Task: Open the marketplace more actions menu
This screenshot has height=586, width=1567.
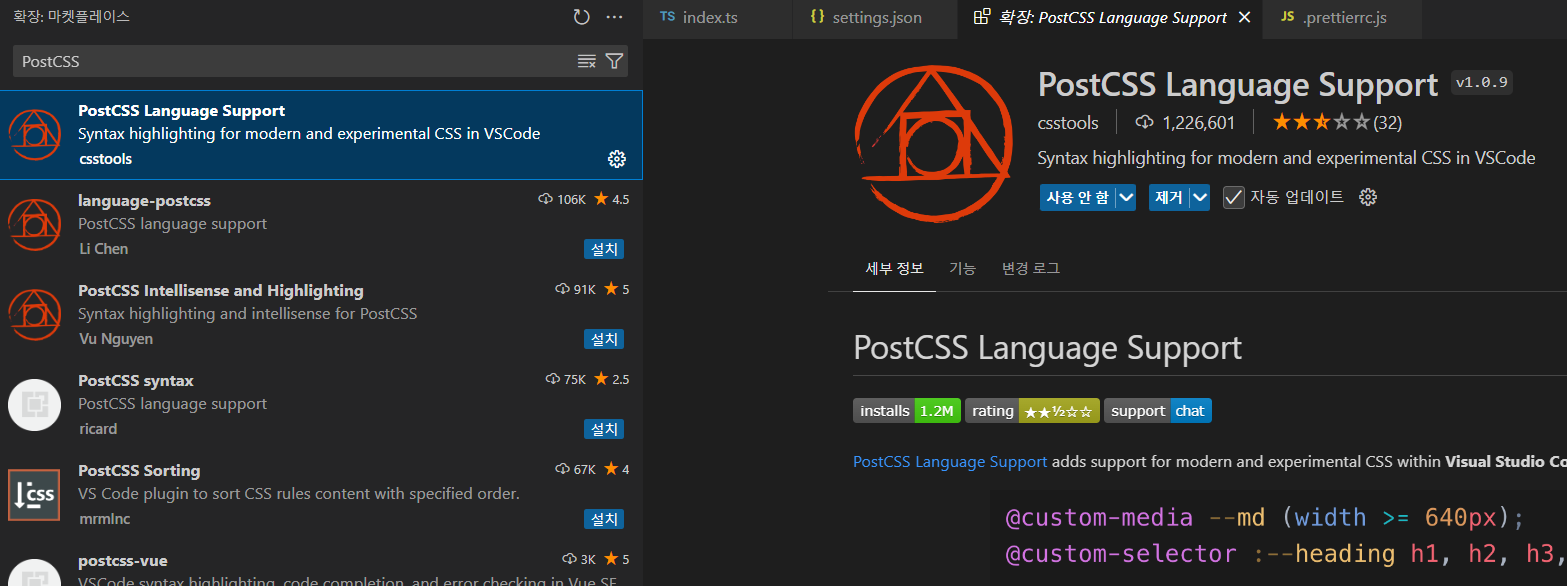Action: 615,17
